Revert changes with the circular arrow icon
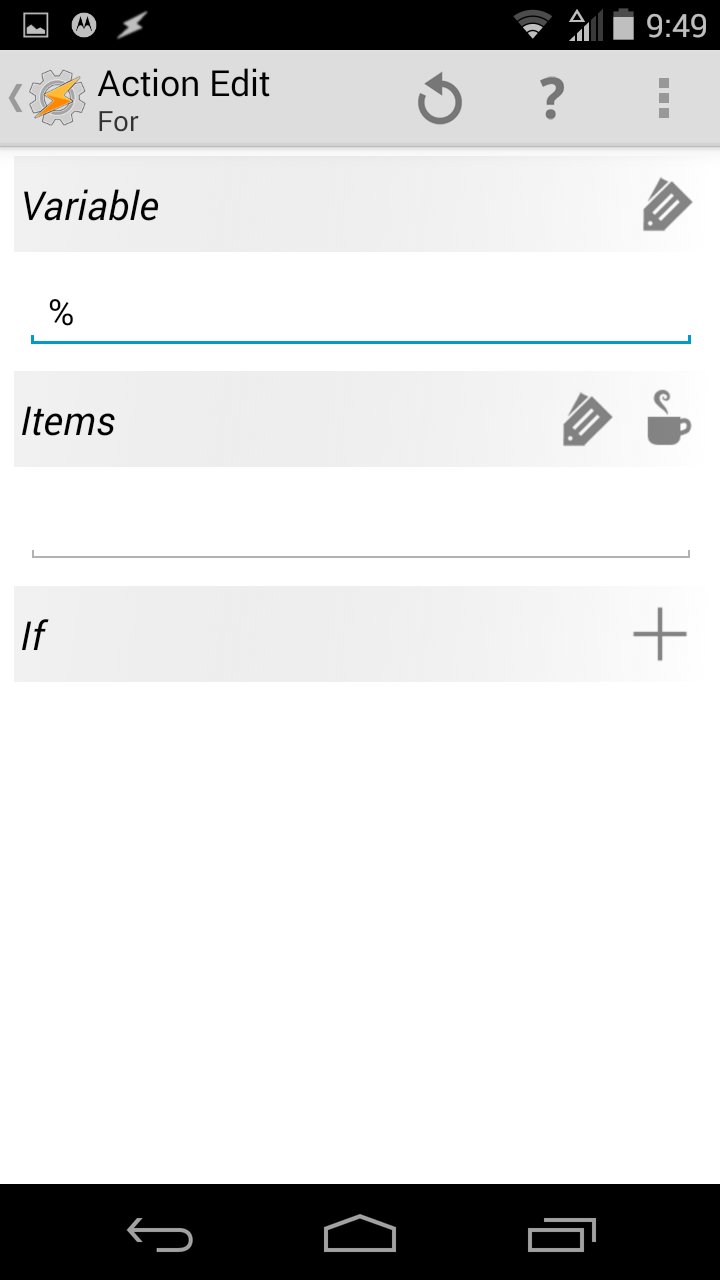720x1280 pixels. (439, 100)
